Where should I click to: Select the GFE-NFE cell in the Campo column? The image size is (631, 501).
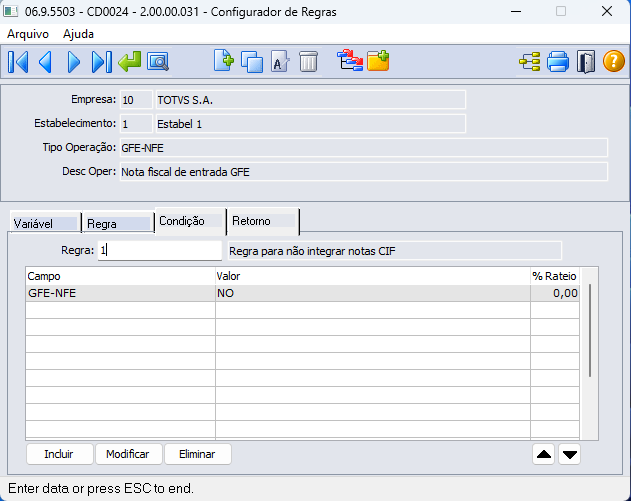[x=120, y=293]
